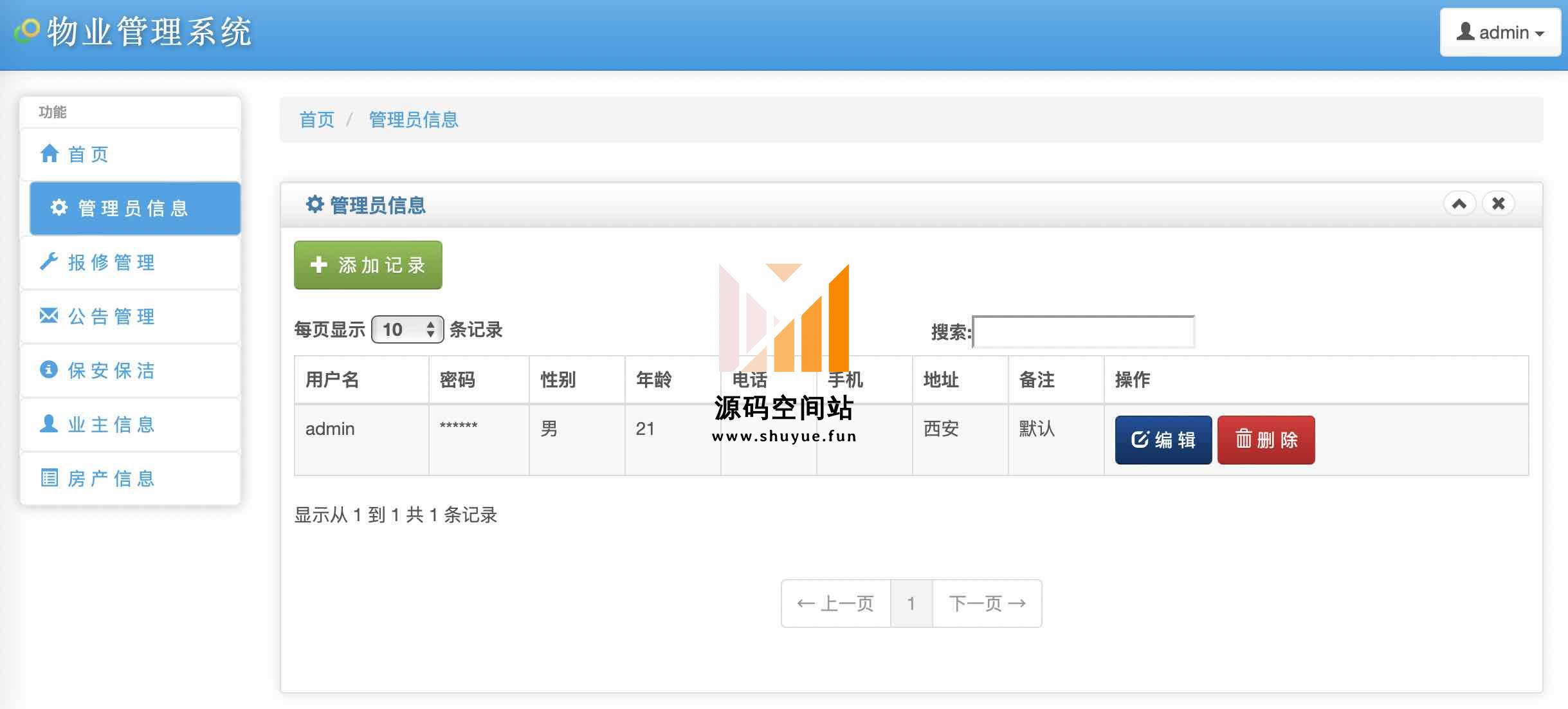Click the user icon on the admin button
Viewport: 1568px width, 709px height.
click(x=1466, y=32)
